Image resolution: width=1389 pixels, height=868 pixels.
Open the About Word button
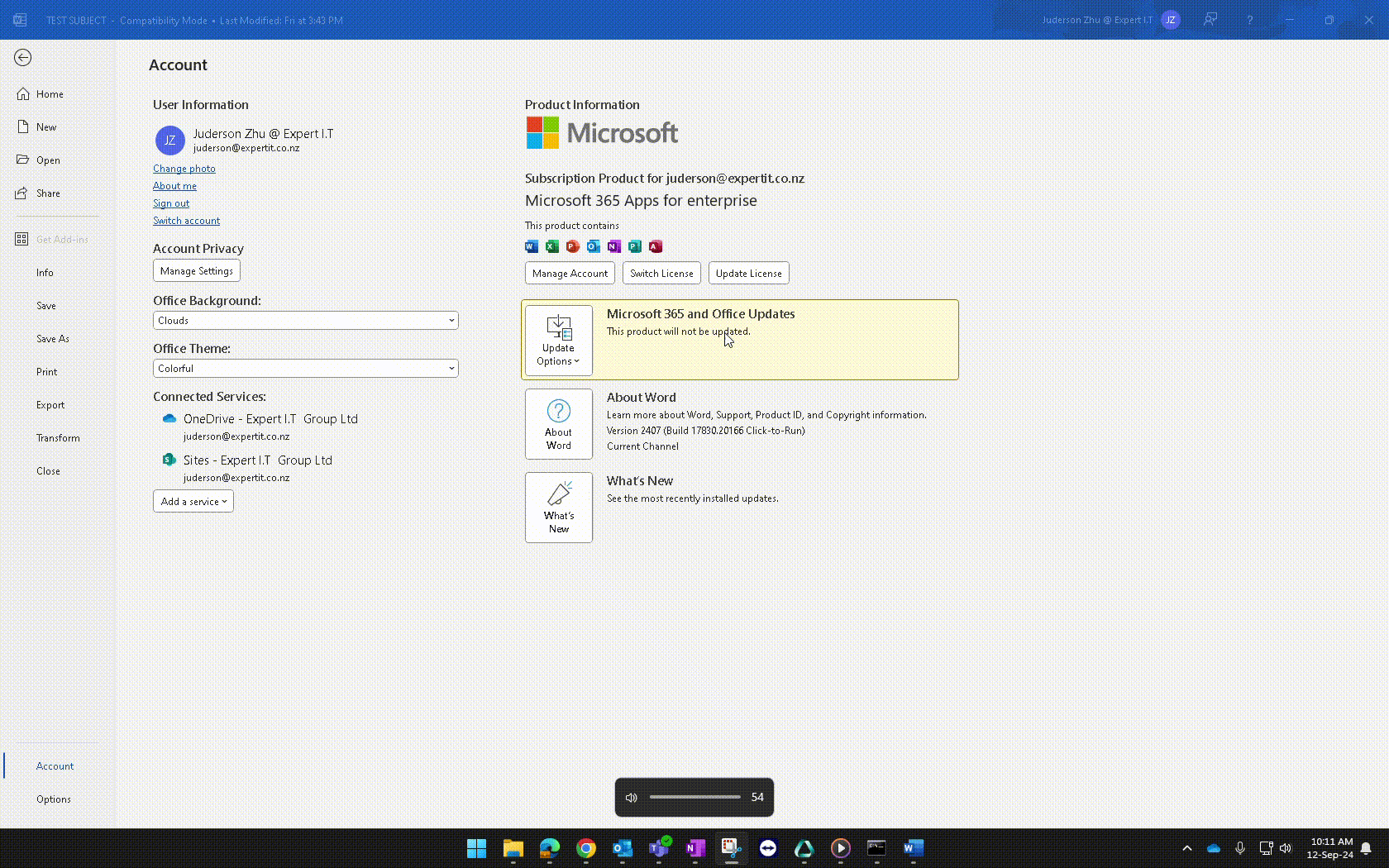click(559, 424)
